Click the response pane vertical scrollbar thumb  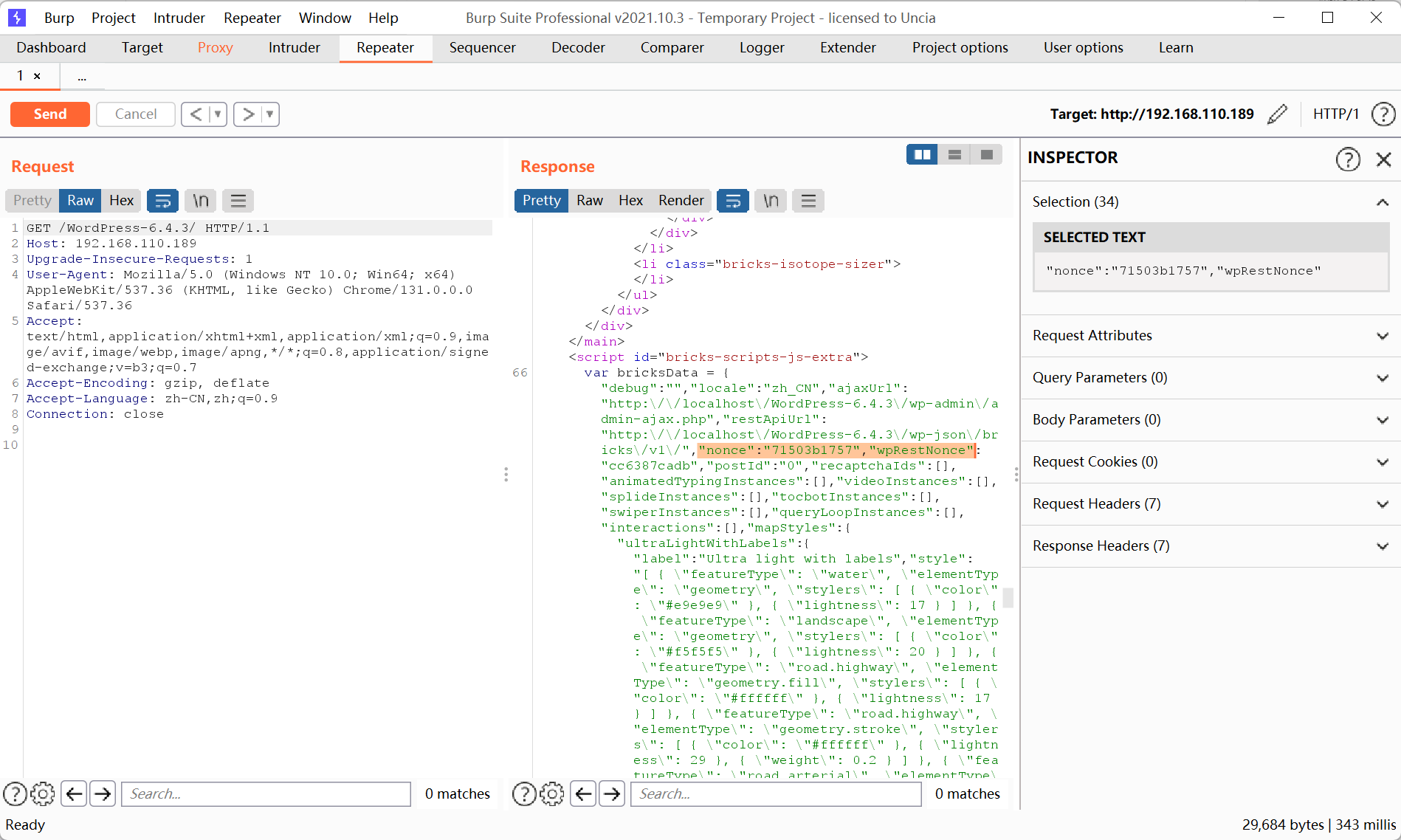(1008, 596)
